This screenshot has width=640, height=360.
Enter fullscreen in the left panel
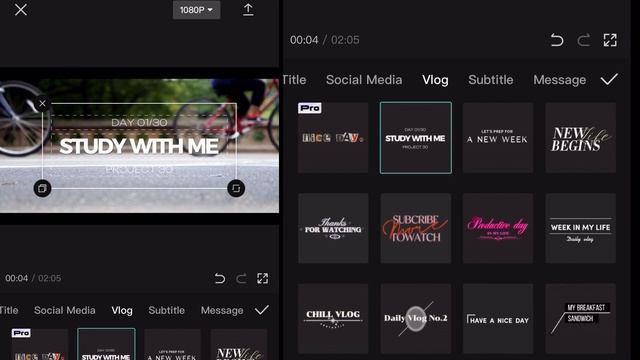tap(262, 278)
